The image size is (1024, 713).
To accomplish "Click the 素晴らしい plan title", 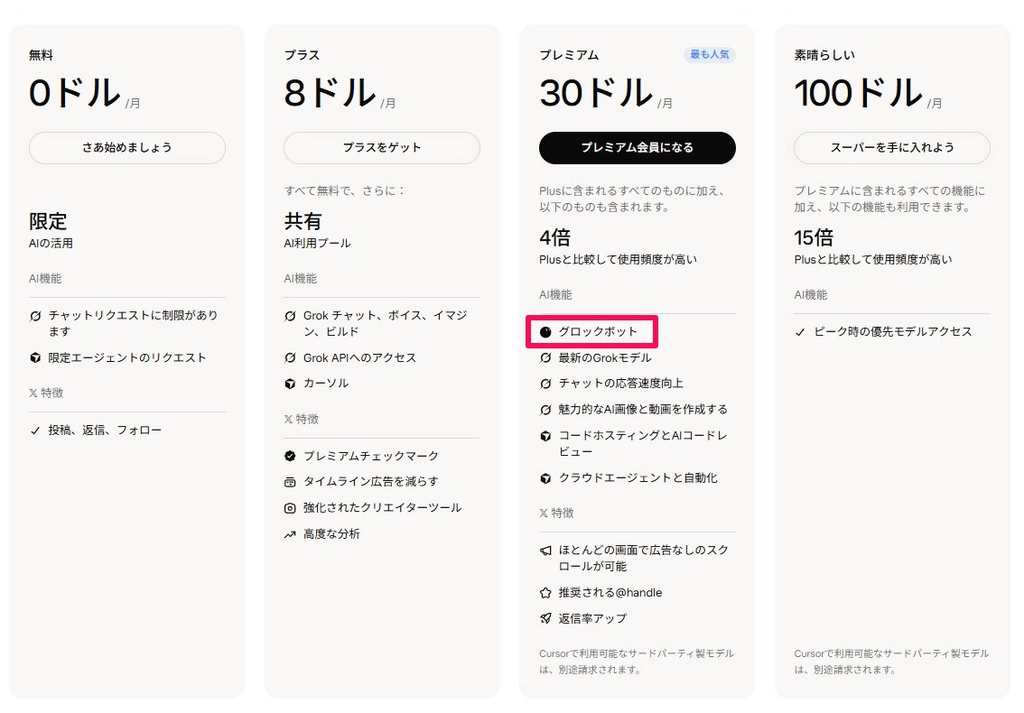I will (824, 55).
